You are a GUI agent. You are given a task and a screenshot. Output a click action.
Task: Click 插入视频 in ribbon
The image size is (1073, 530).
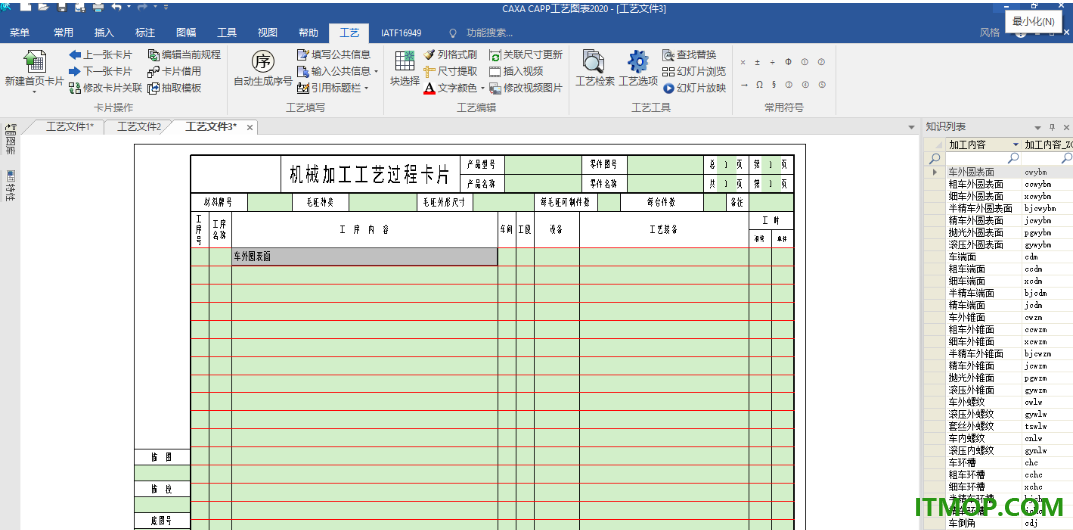tap(516, 71)
